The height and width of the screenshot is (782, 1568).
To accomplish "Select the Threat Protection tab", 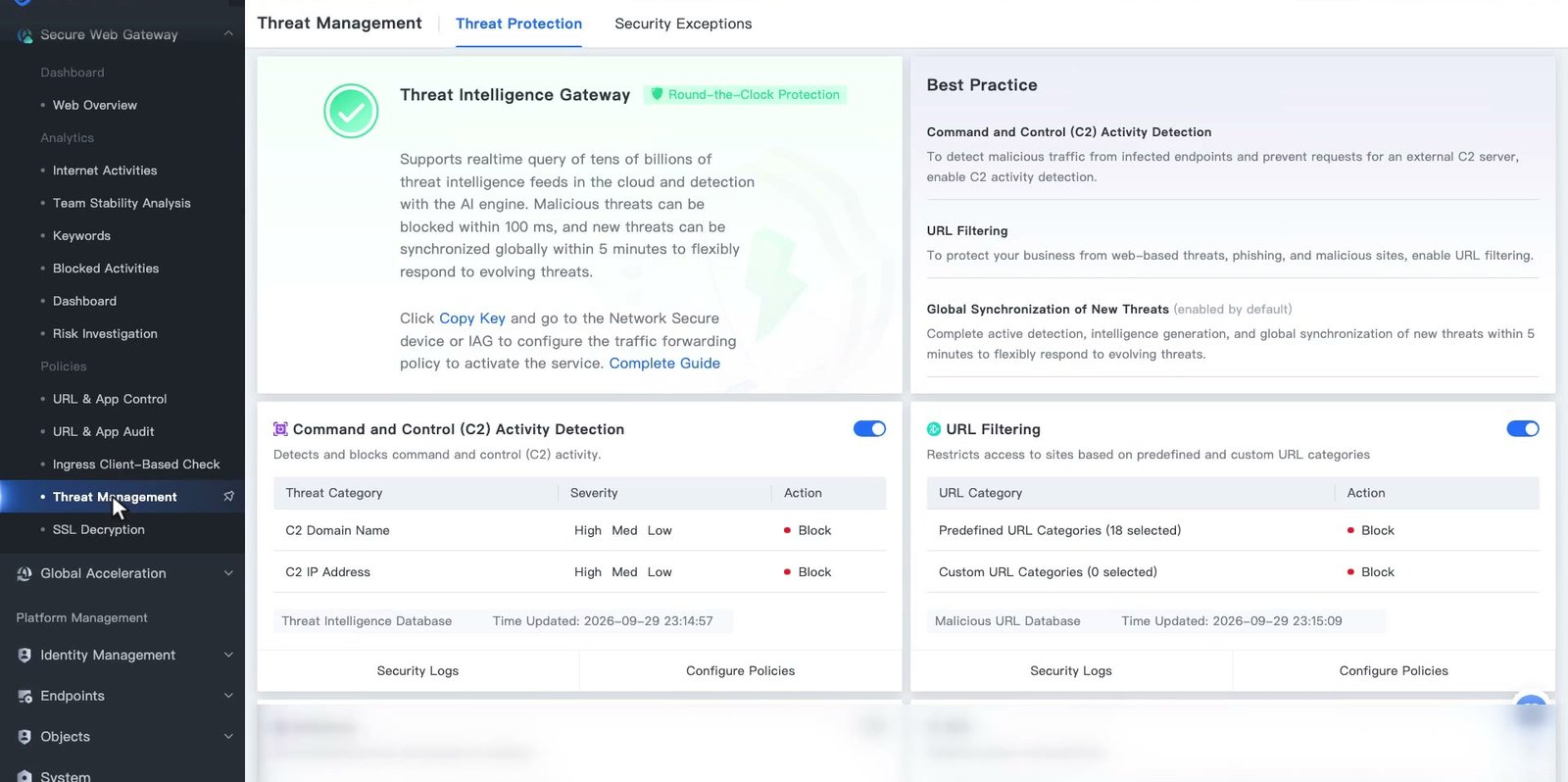I will [x=518, y=24].
